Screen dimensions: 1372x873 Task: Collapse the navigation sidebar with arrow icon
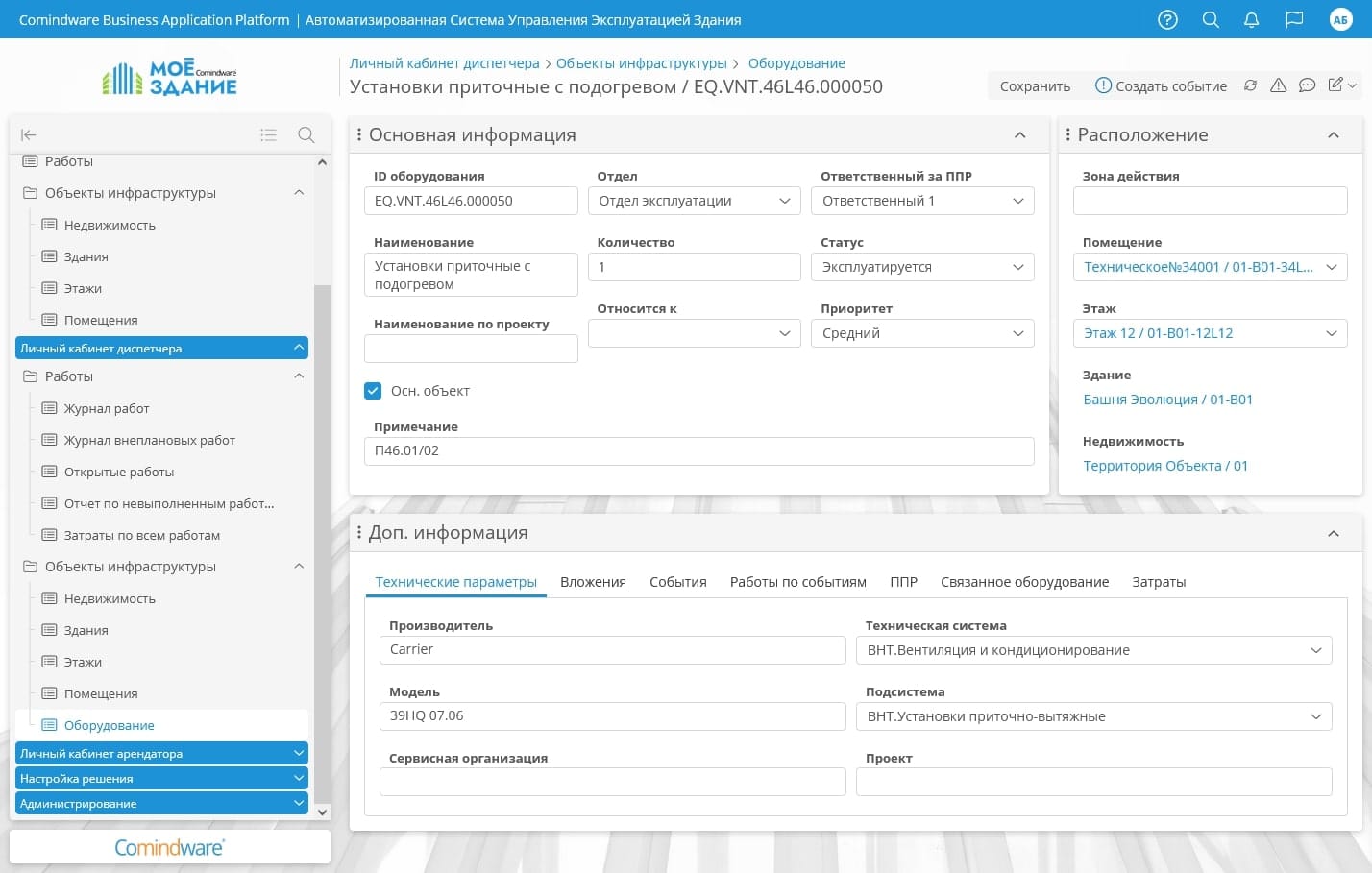tap(28, 135)
